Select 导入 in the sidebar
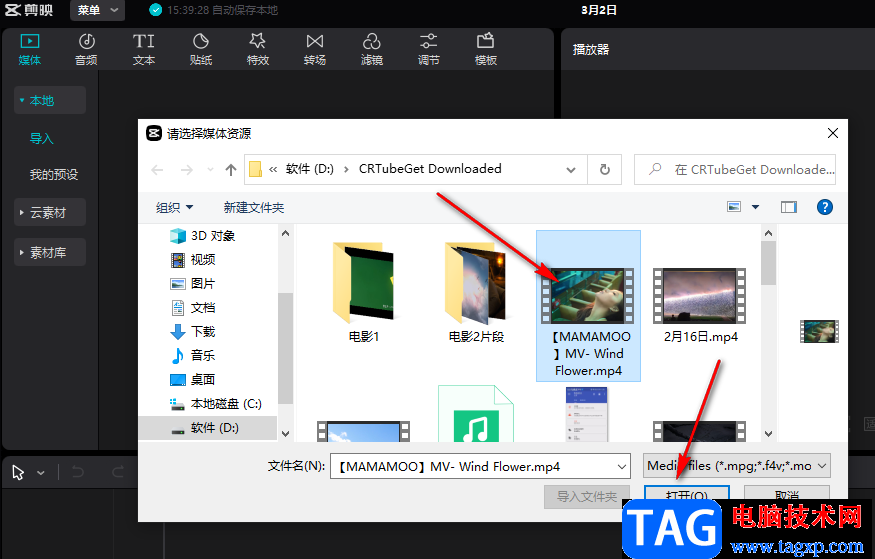875x559 pixels. point(42,138)
